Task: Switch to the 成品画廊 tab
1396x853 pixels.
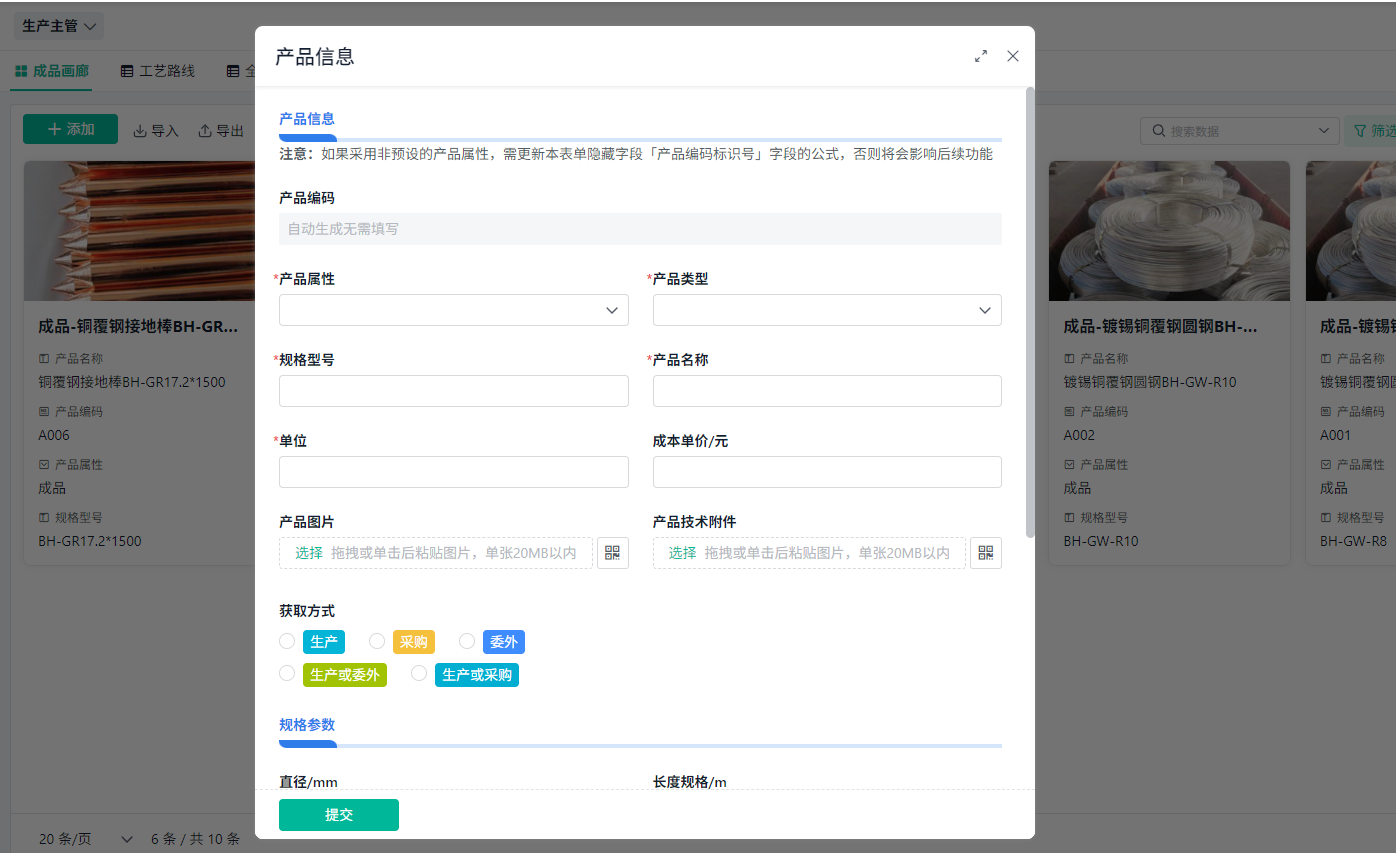Action: click(x=60, y=70)
